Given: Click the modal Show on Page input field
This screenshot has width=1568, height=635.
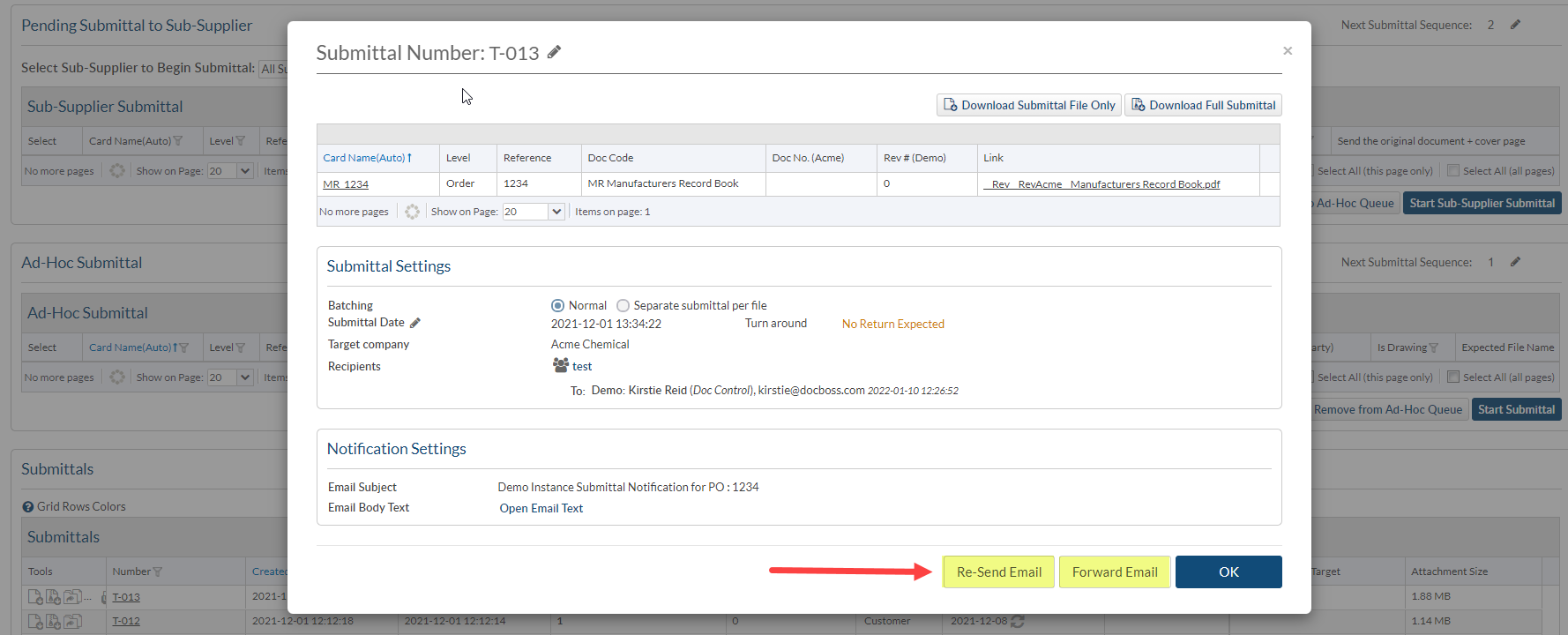Looking at the screenshot, I should click(x=525, y=212).
